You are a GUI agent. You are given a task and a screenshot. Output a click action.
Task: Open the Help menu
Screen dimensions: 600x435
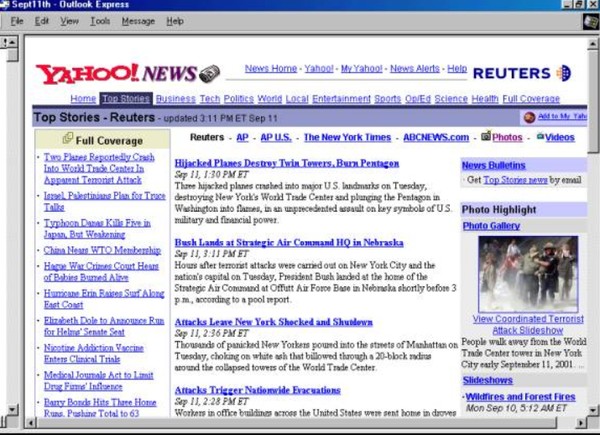point(175,21)
